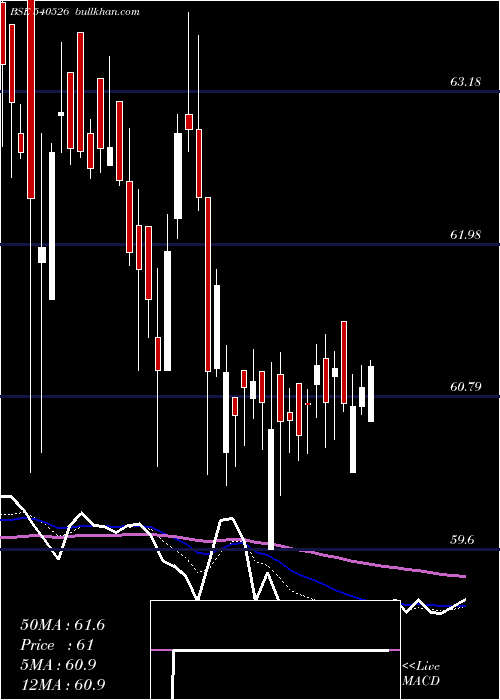This screenshot has width=500, height=700.
Task: Click the 50MA : 61.6 readout
Action: pos(63,625)
